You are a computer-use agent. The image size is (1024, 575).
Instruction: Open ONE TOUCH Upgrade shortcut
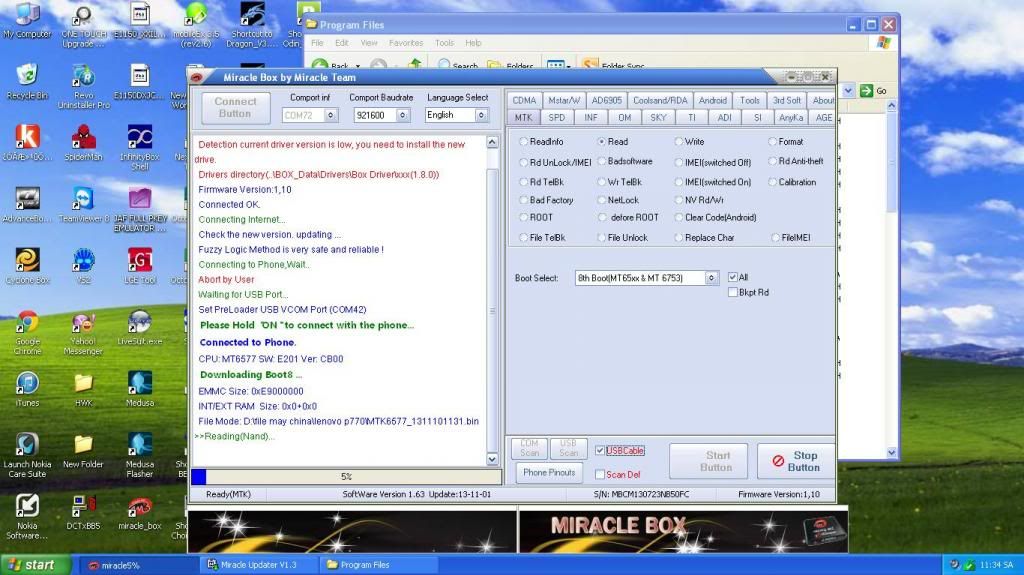click(84, 25)
